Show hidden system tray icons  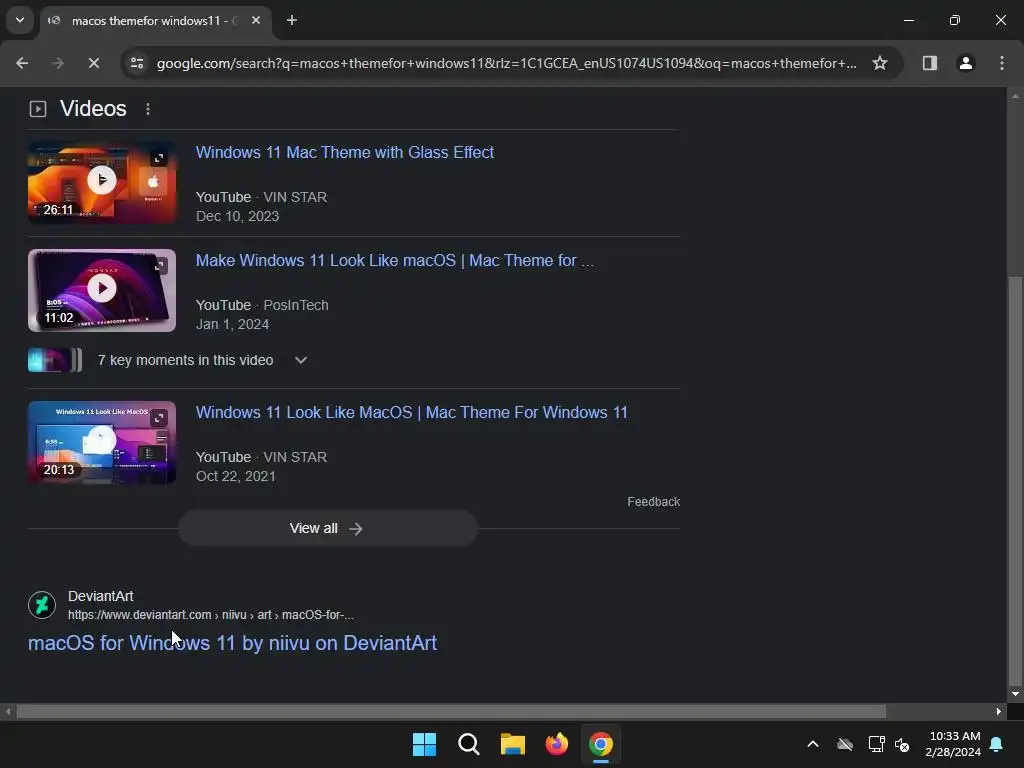(813, 744)
